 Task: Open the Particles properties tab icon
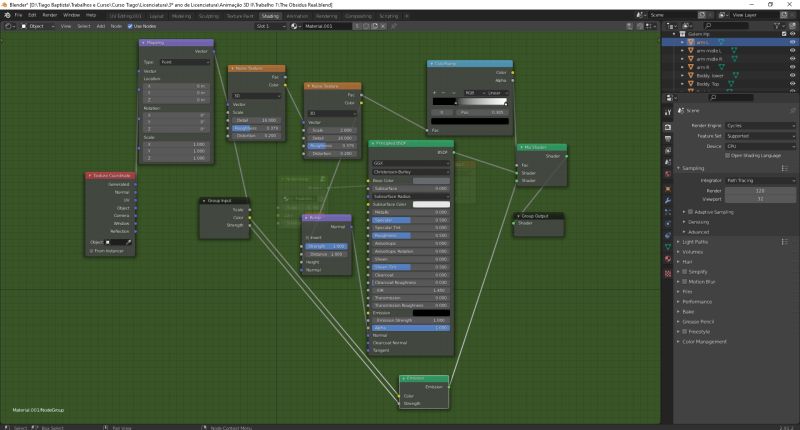click(668, 212)
